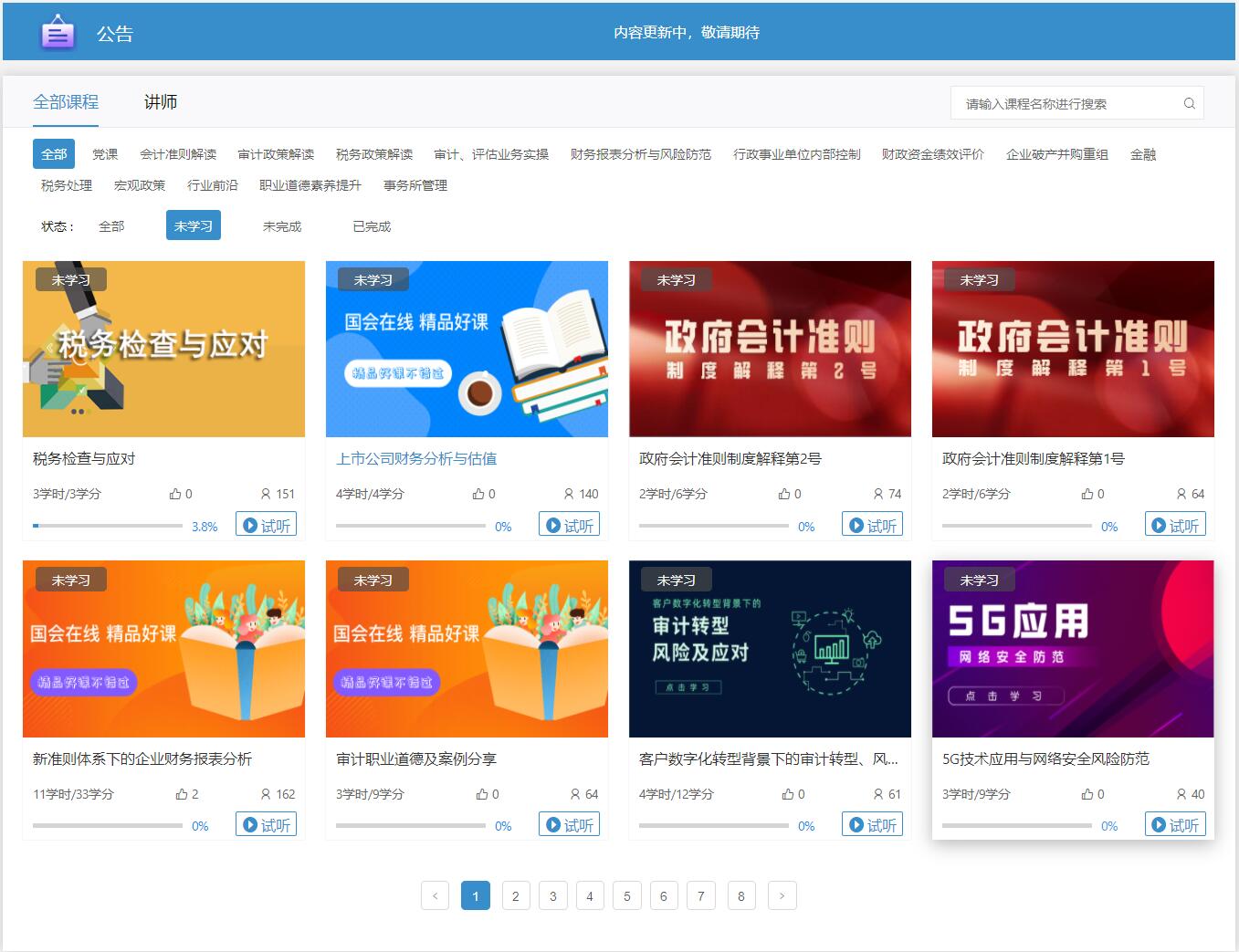This screenshot has height=952, width=1239.
Task: Select the 全部 status filter
Action: pos(111,226)
